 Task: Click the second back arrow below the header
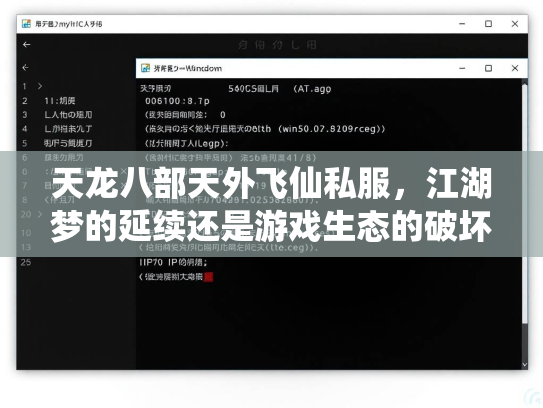pos(25,68)
